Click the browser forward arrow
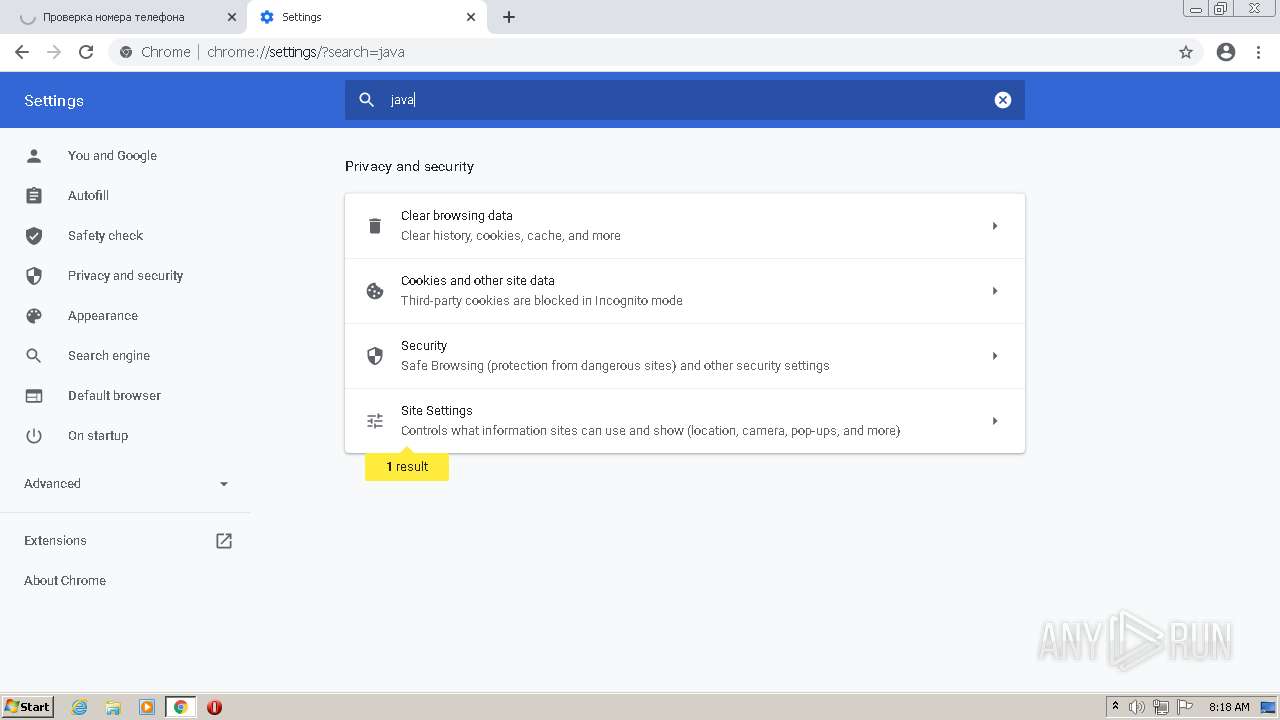The height and width of the screenshot is (720, 1280). (54, 52)
